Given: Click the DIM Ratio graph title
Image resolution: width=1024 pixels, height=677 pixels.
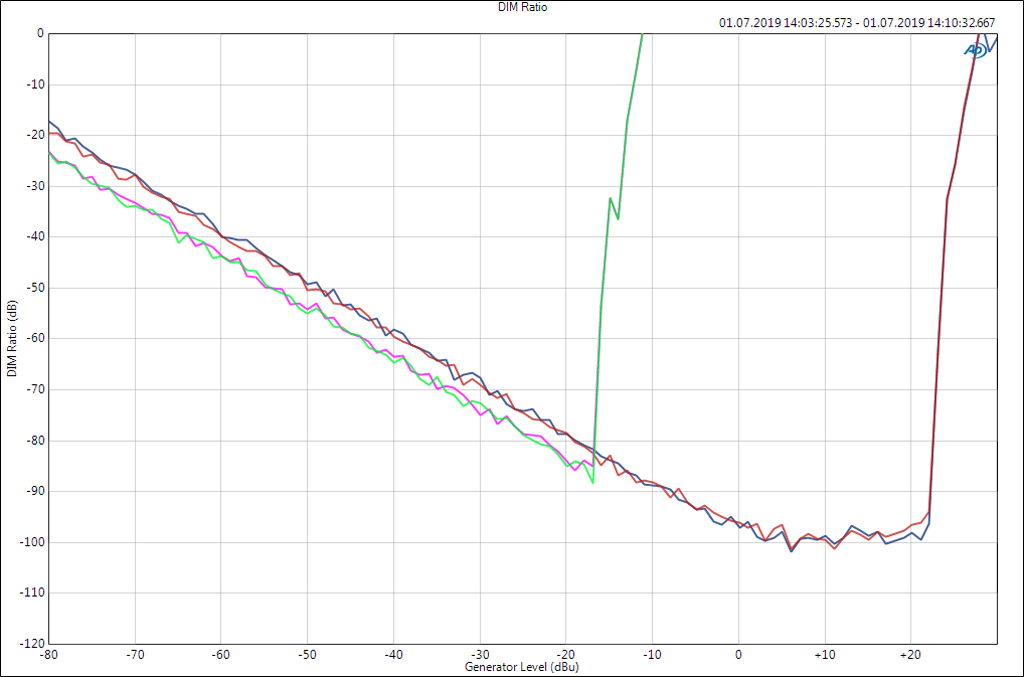Looking at the screenshot, I should 523,7.
